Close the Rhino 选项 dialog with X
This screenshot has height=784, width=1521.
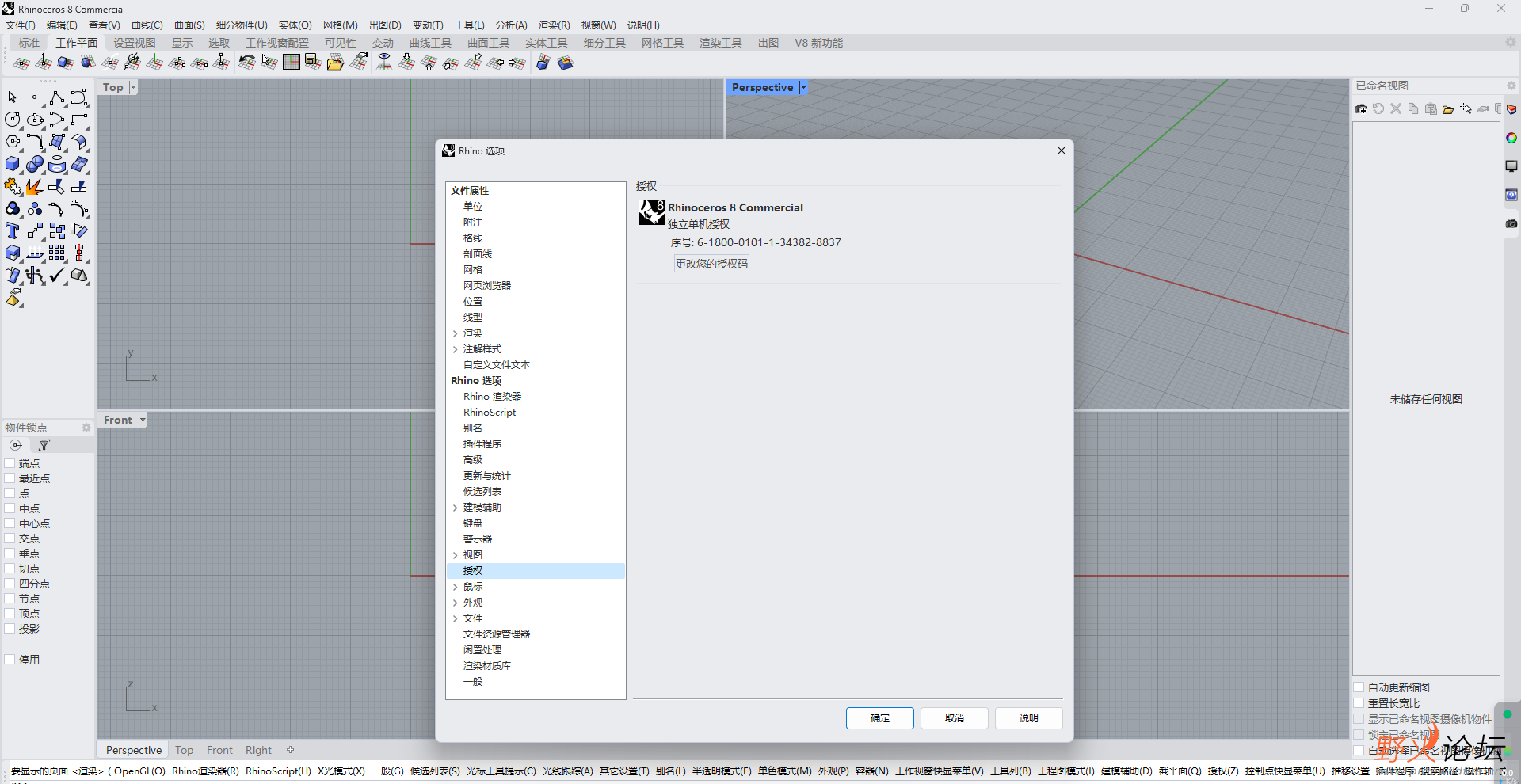pos(1062,150)
